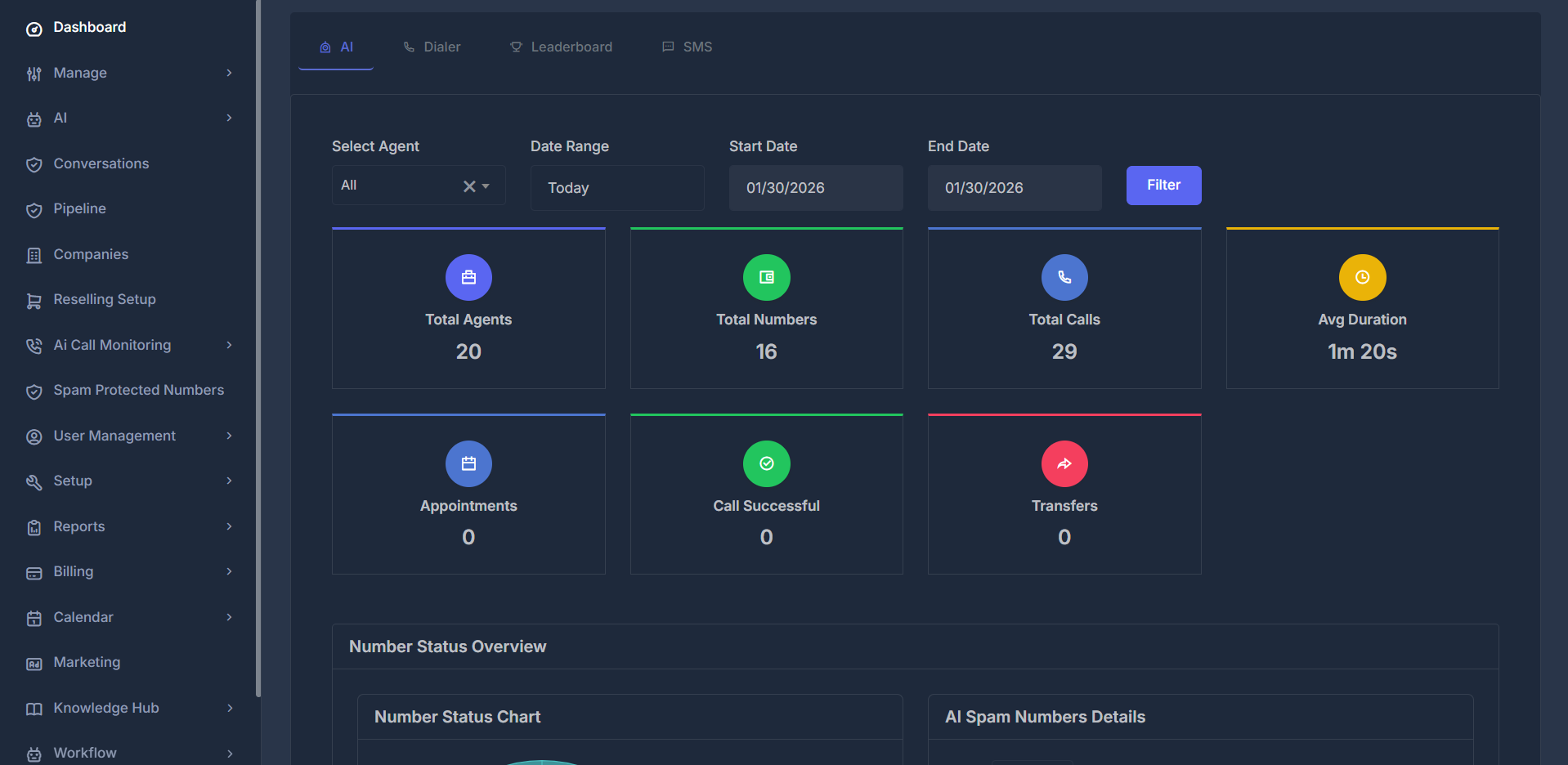
Task: Click the Start Date input field
Action: click(815, 188)
